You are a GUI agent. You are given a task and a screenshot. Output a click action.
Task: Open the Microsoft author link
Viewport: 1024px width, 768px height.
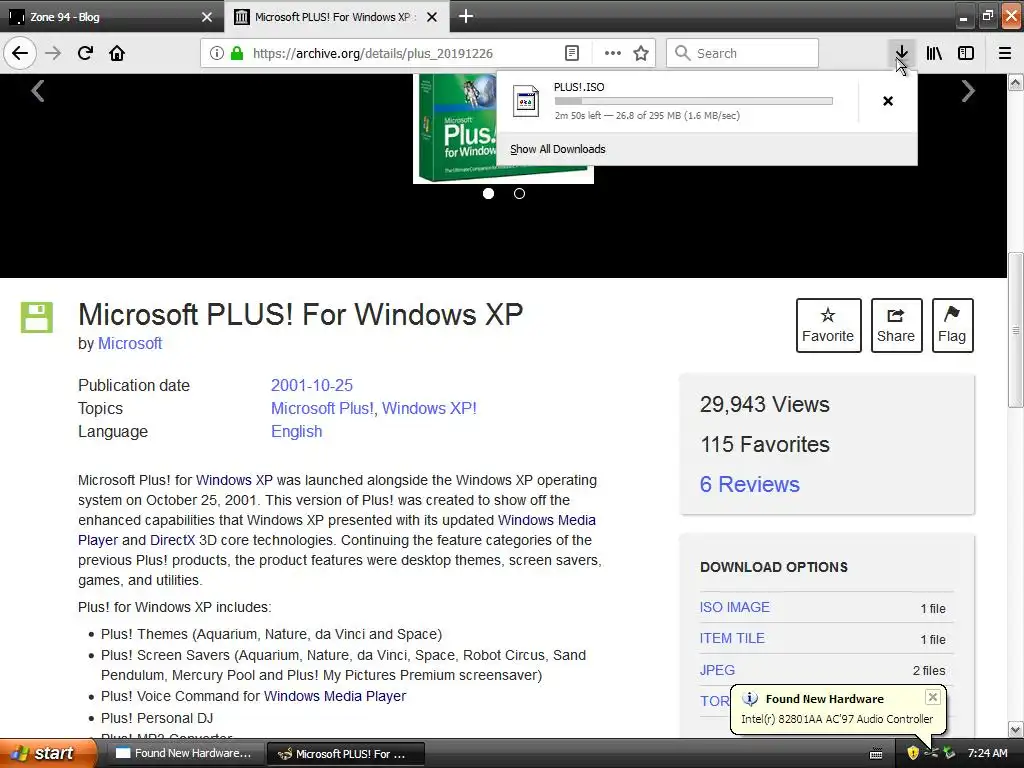coord(129,344)
